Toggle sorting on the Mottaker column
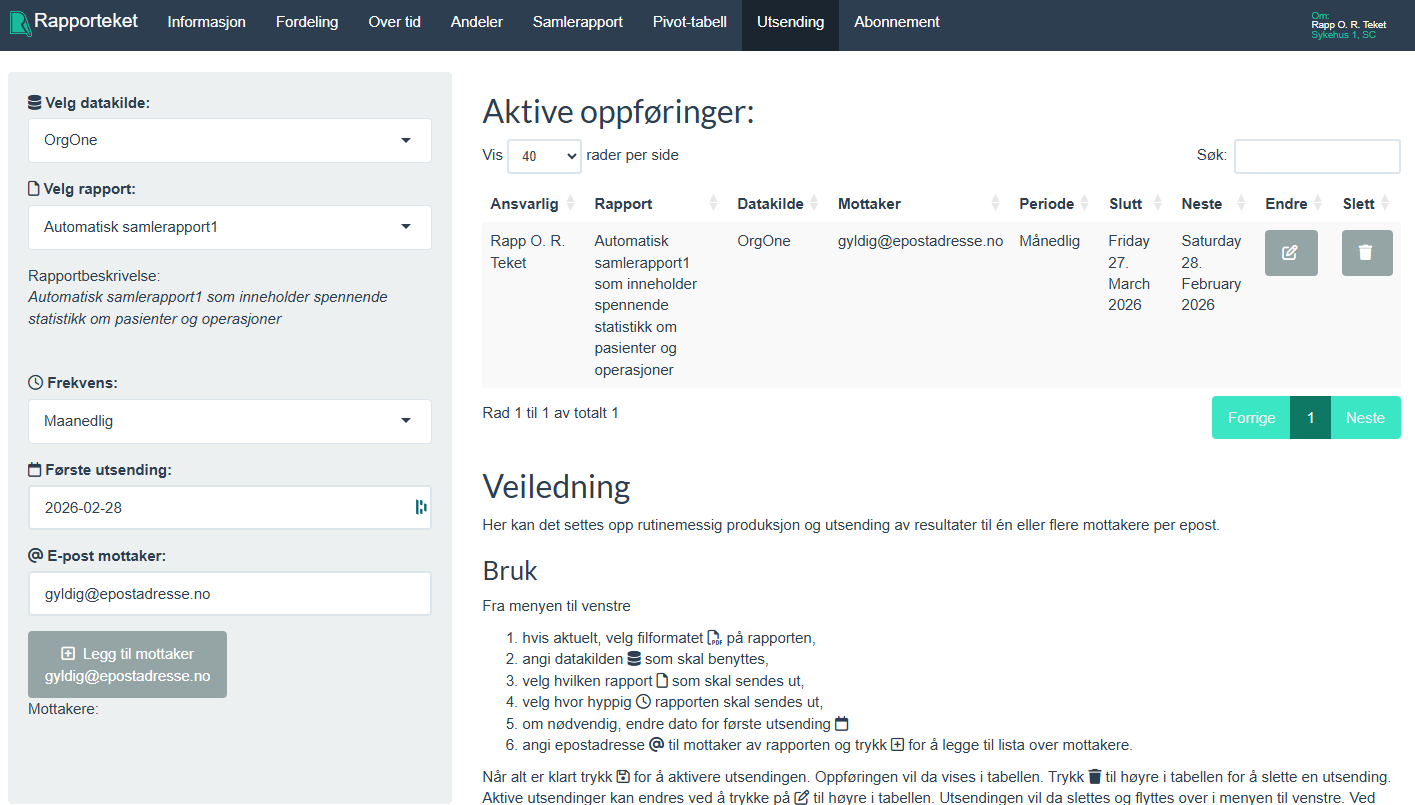Viewport: 1415px width, 805px height. (x=869, y=203)
